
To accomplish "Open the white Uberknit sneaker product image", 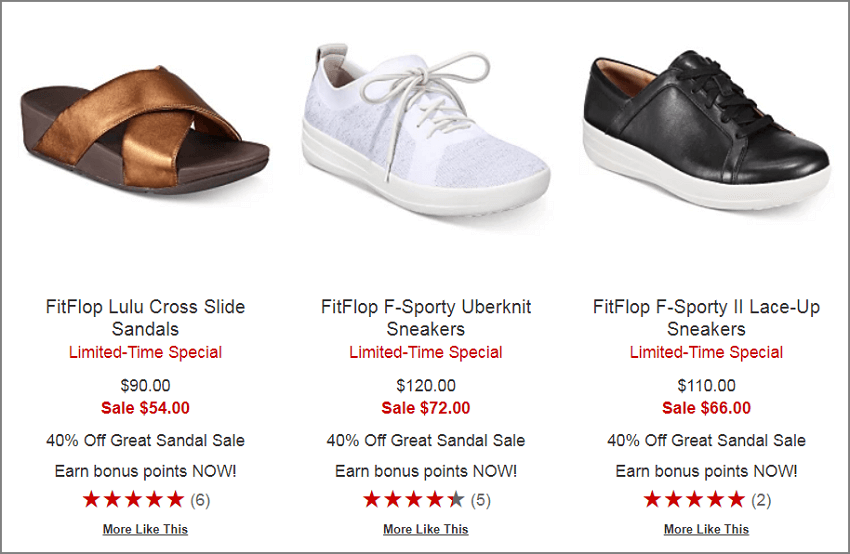I will click(x=426, y=130).
